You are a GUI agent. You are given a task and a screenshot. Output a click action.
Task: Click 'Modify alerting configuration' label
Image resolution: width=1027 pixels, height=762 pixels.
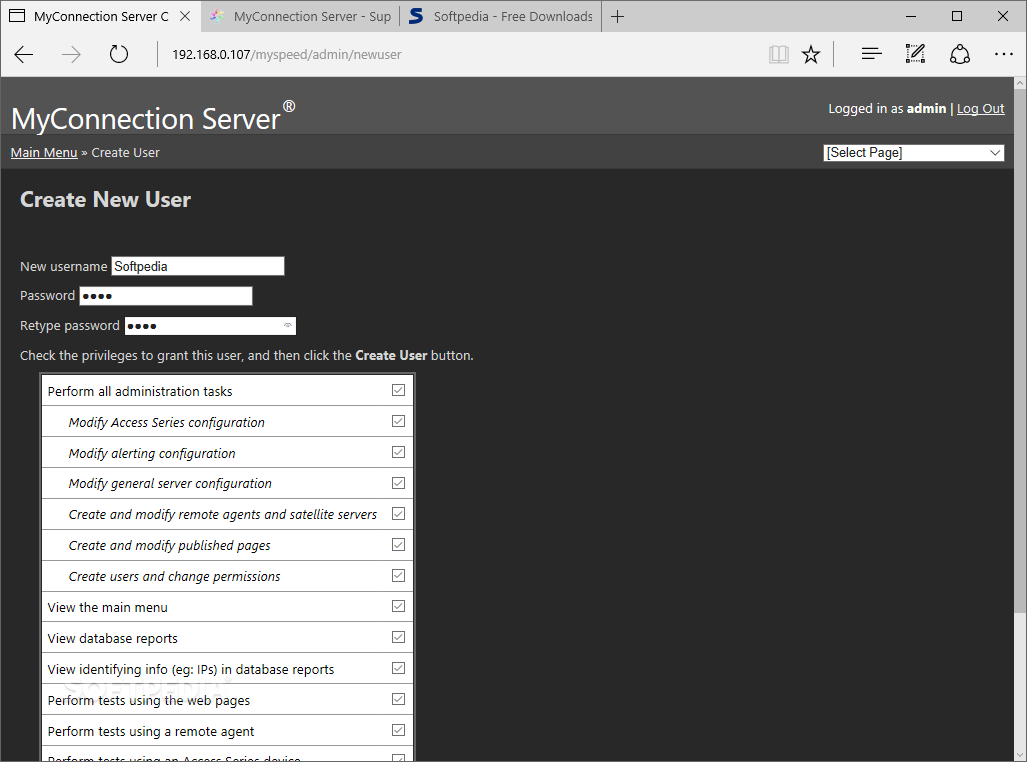(x=152, y=453)
